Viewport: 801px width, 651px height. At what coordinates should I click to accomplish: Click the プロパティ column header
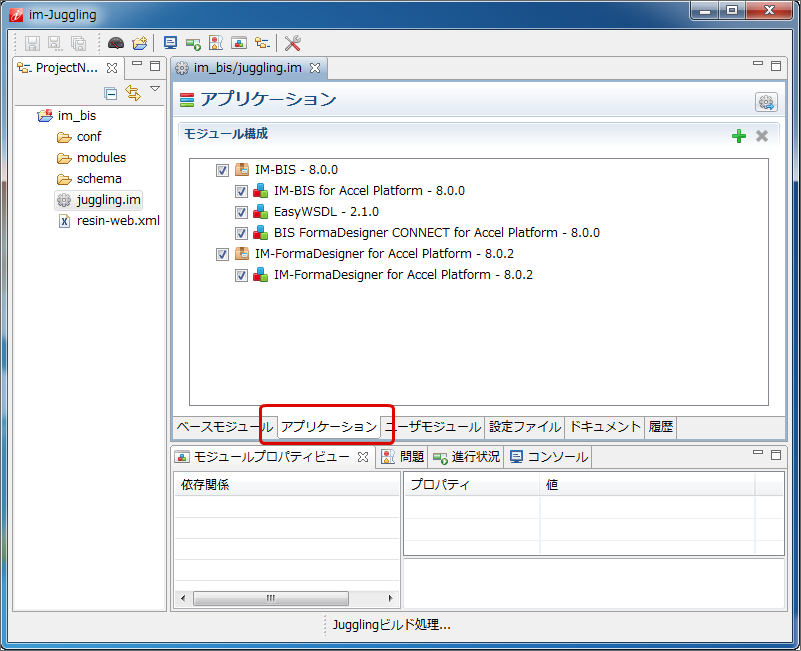click(472, 484)
